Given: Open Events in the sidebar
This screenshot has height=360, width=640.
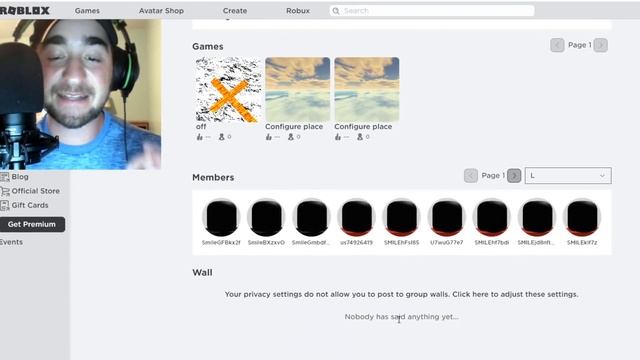Looking at the screenshot, I should pos(11,242).
